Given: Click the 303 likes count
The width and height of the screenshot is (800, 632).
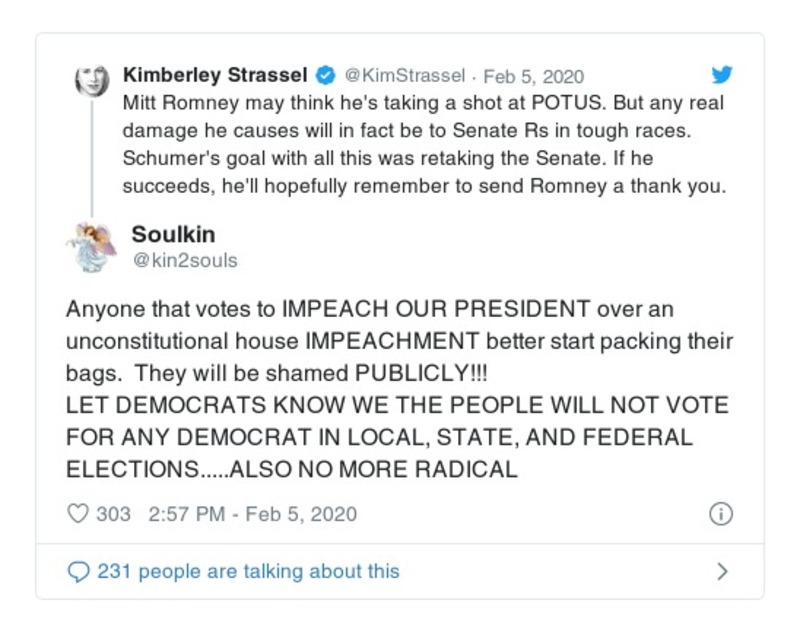Looking at the screenshot, I should click(x=113, y=514).
